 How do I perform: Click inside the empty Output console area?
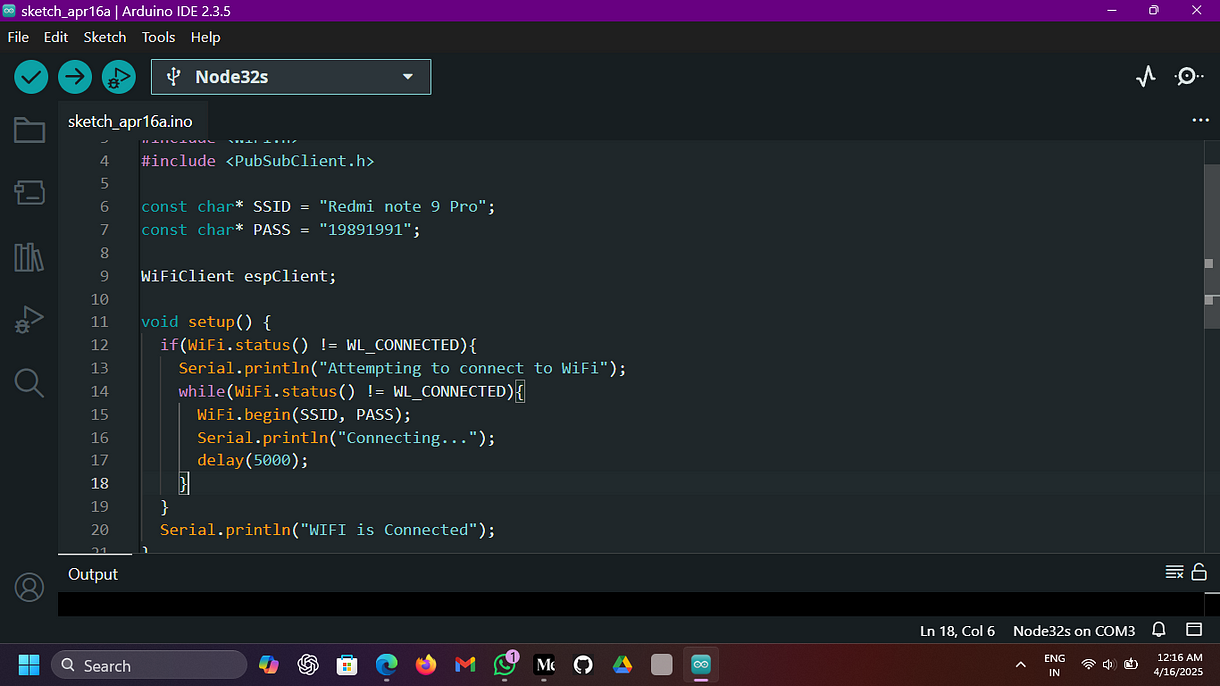632,604
